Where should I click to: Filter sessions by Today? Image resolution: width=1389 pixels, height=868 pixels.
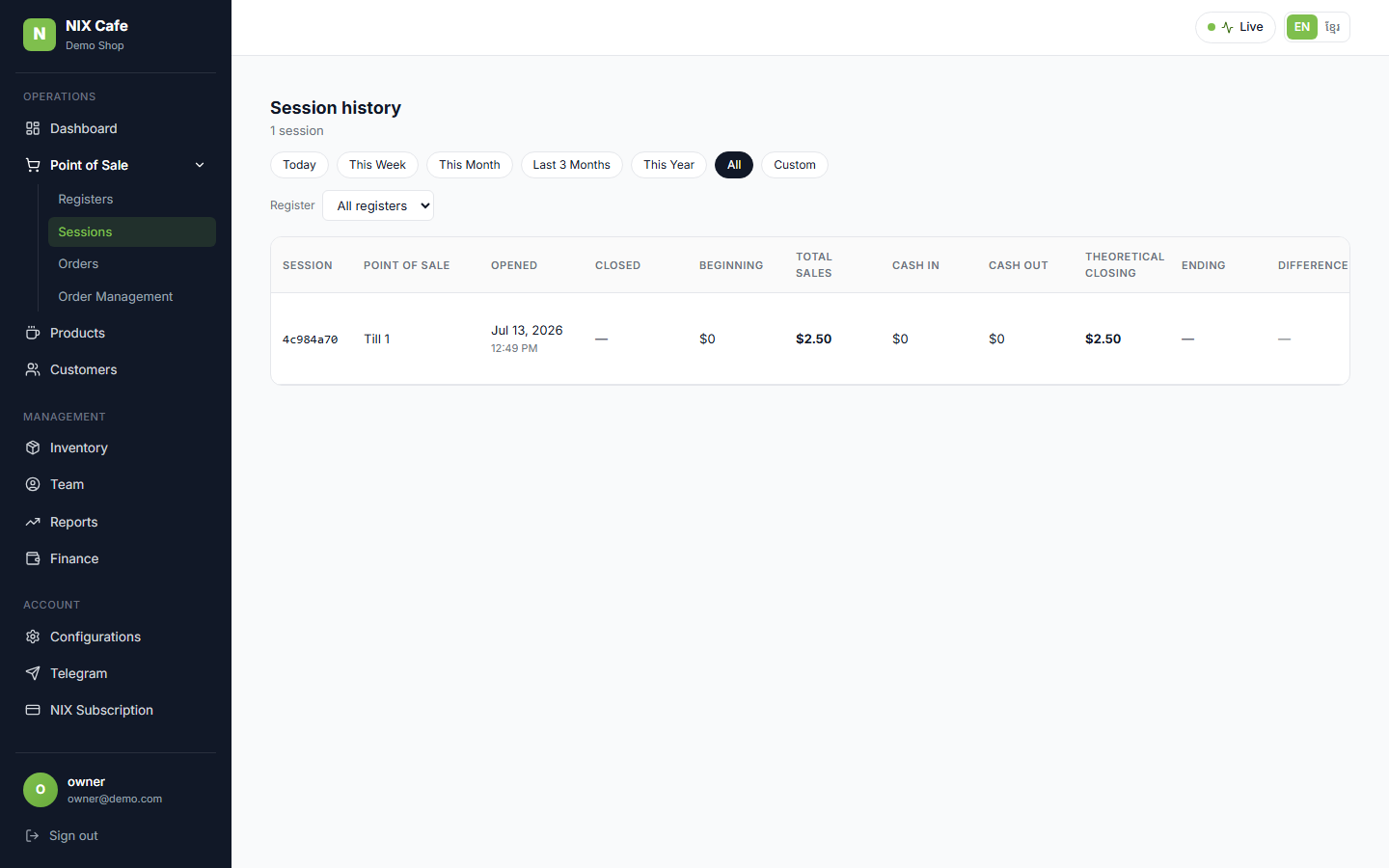pos(299,165)
